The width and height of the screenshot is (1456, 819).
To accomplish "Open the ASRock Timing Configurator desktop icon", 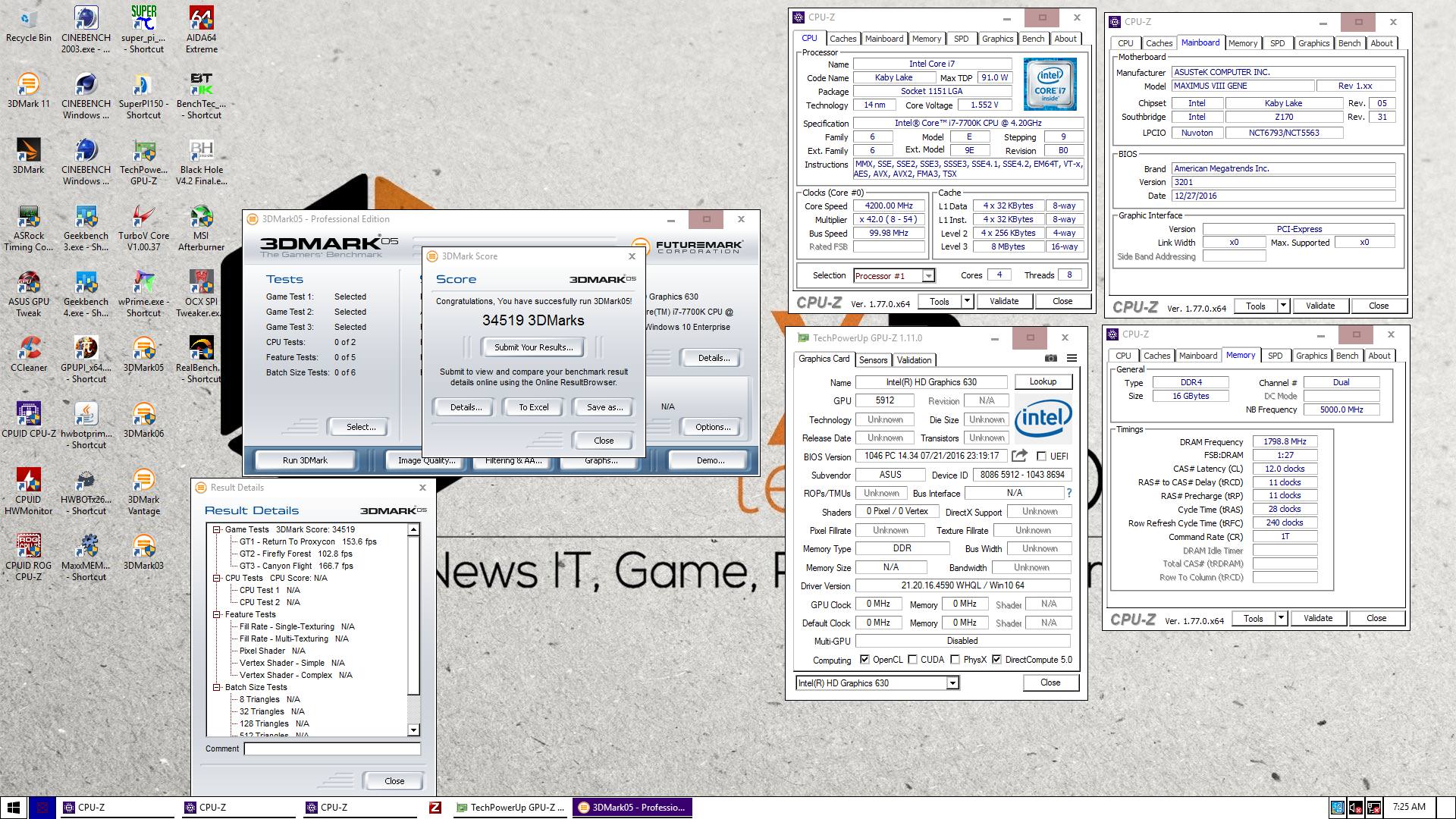I will (x=29, y=227).
